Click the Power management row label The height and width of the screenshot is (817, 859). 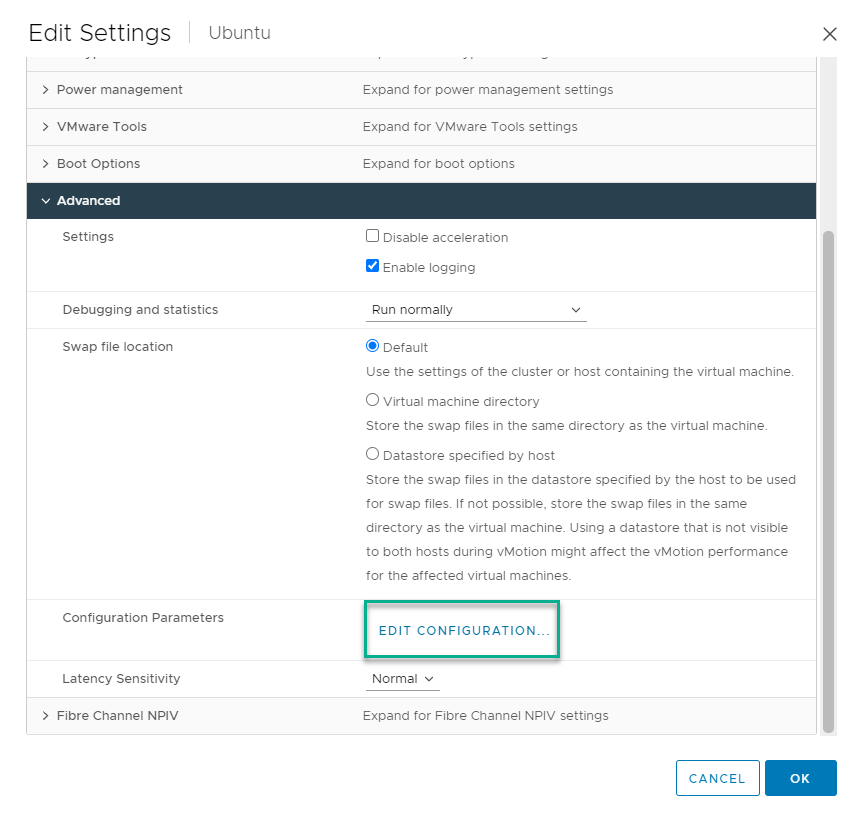(119, 90)
